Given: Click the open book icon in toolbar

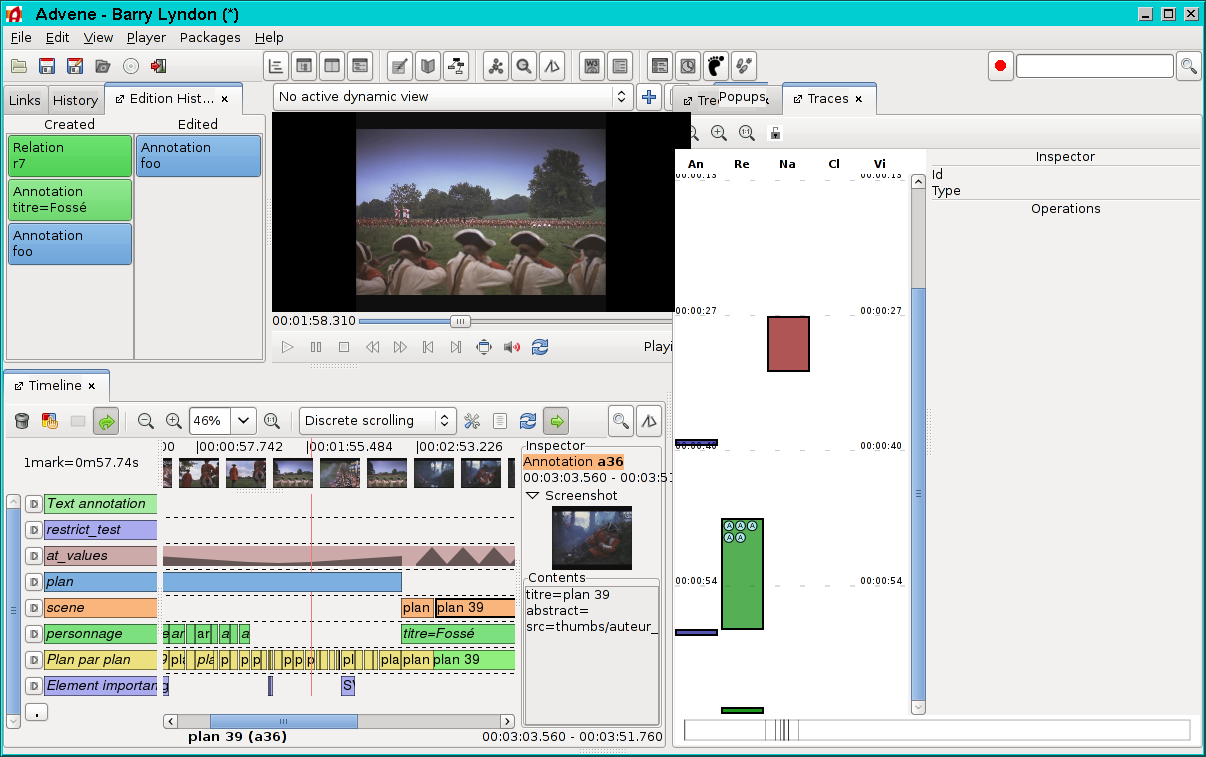Looking at the screenshot, I should (x=427, y=66).
